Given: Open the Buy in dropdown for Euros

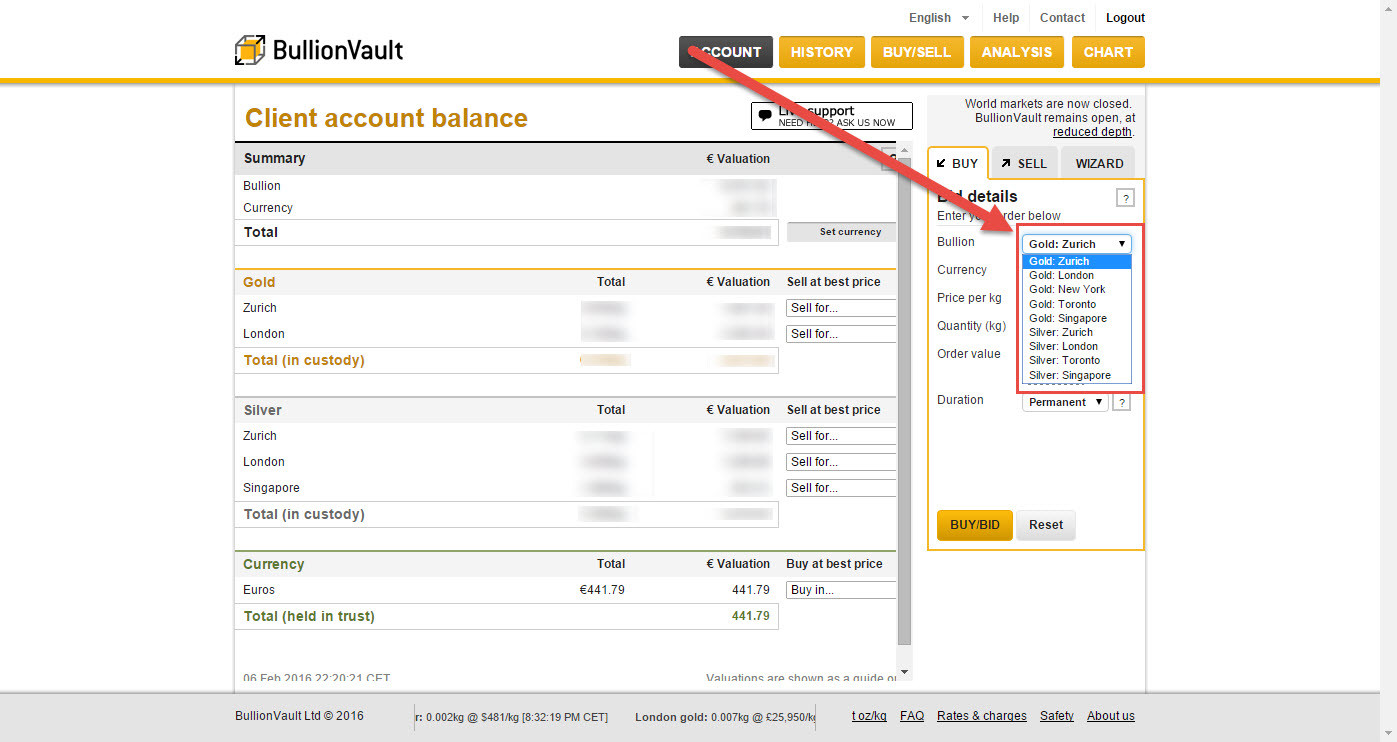Looking at the screenshot, I should tap(840, 590).
